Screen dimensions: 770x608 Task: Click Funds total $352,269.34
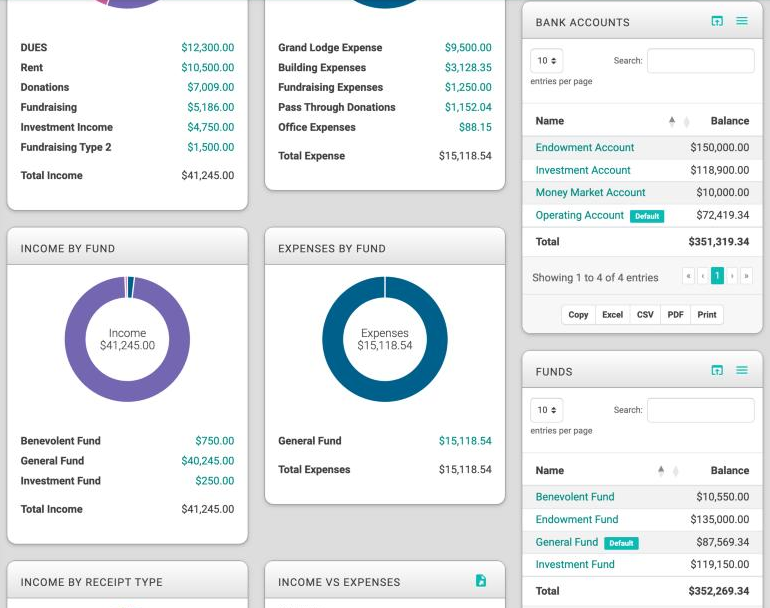(718, 591)
